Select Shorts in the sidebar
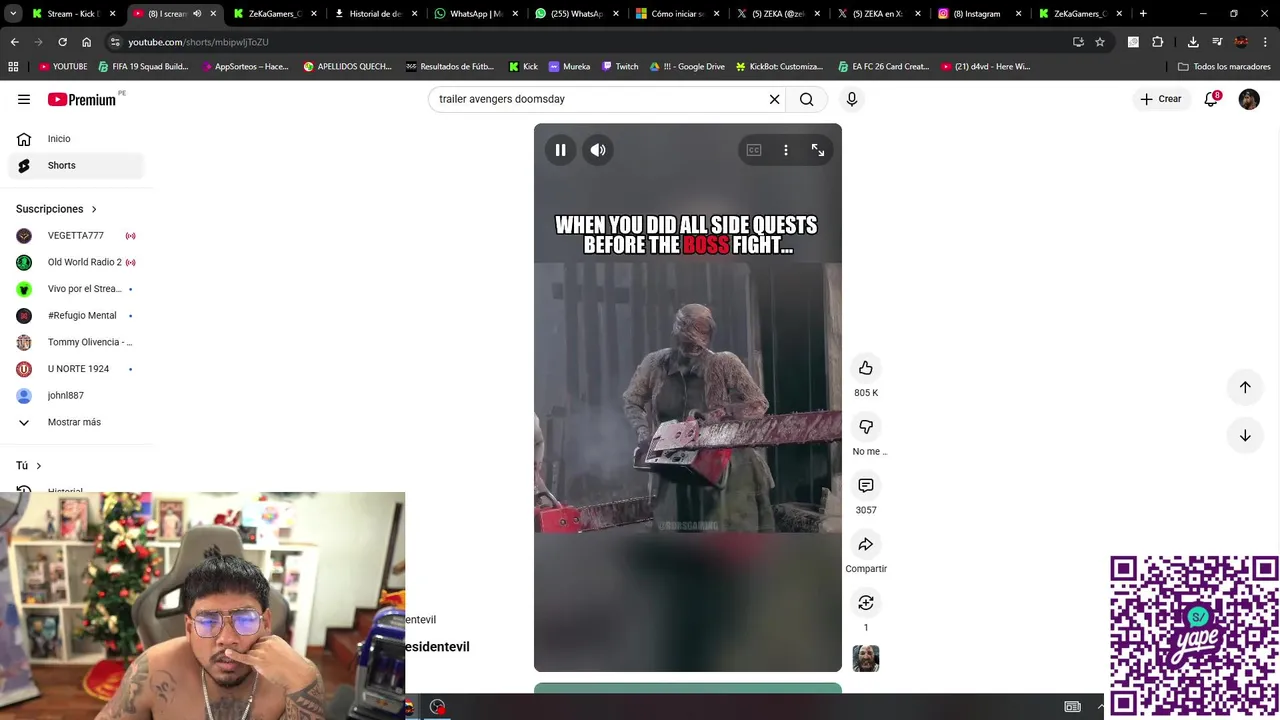Image resolution: width=1280 pixels, height=720 pixels. point(76,165)
